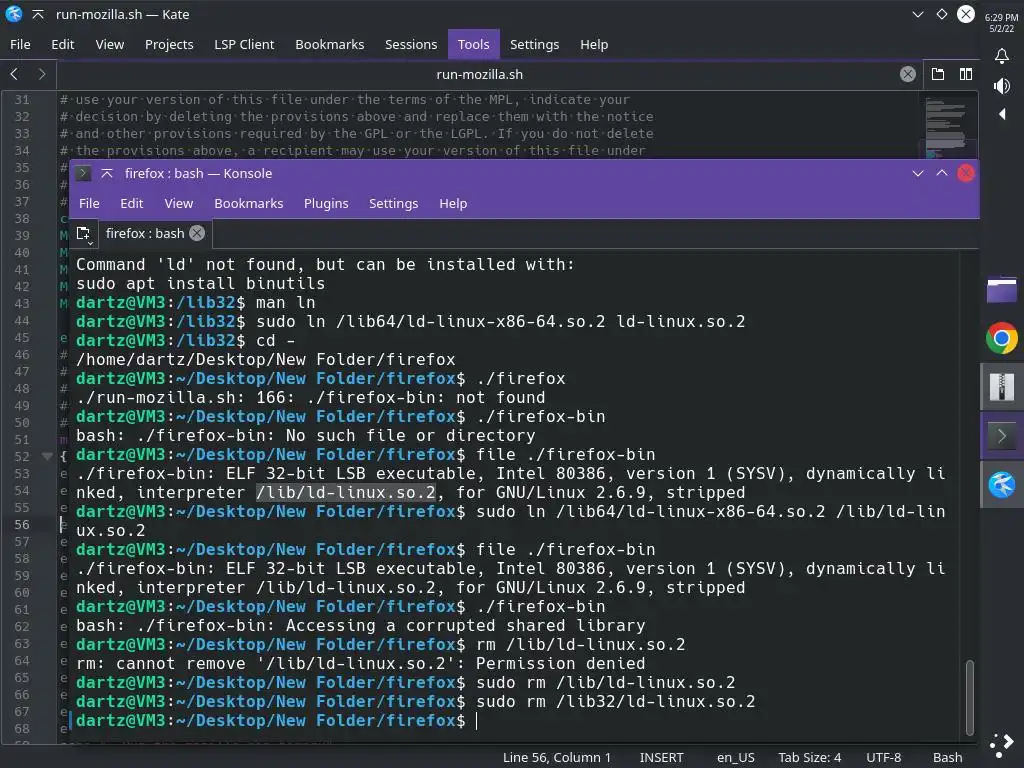Open the Bash syntax mode selector

click(x=948, y=757)
